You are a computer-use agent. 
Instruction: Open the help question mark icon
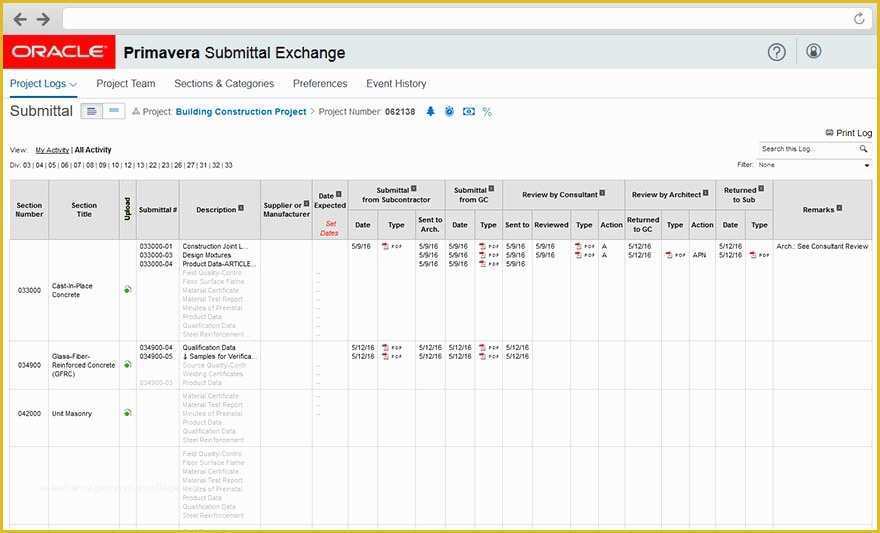coord(776,52)
